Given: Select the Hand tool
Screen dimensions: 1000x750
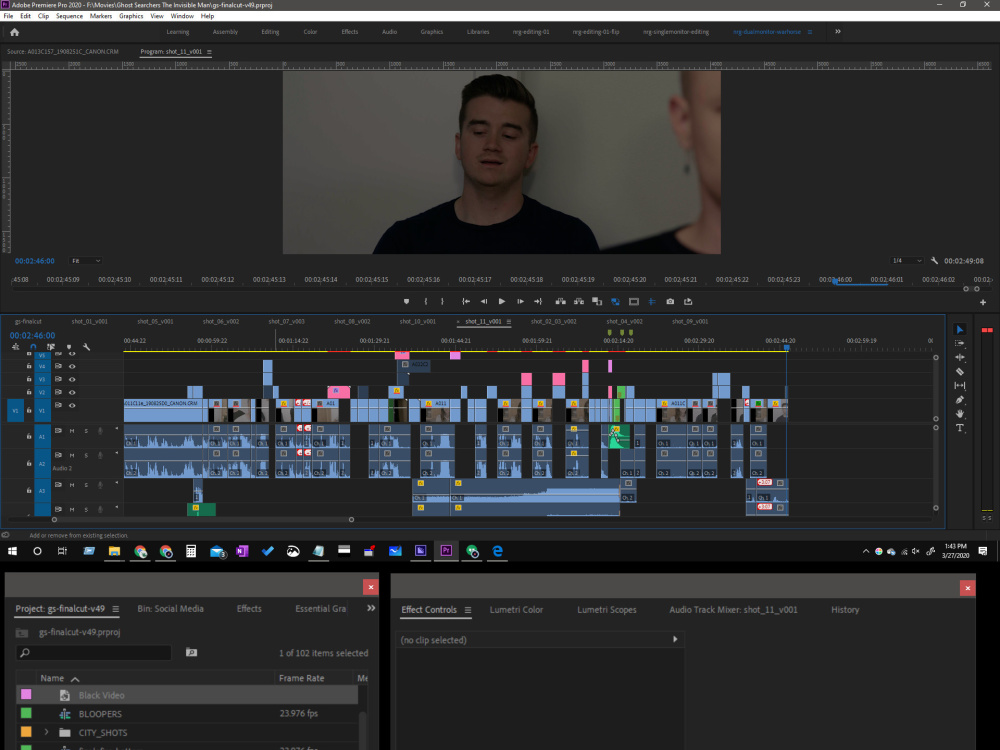Looking at the screenshot, I should pyautogui.click(x=959, y=414).
